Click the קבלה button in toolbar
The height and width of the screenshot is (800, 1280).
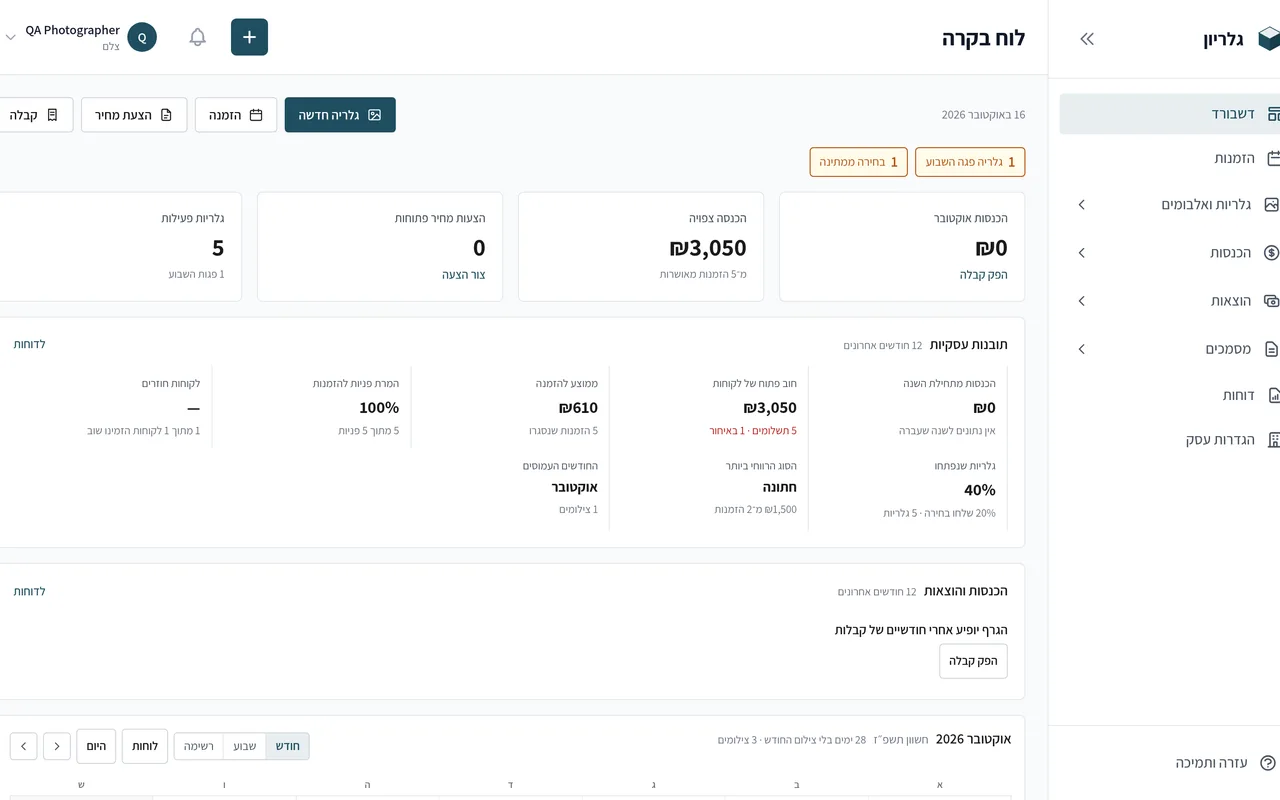click(34, 115)
